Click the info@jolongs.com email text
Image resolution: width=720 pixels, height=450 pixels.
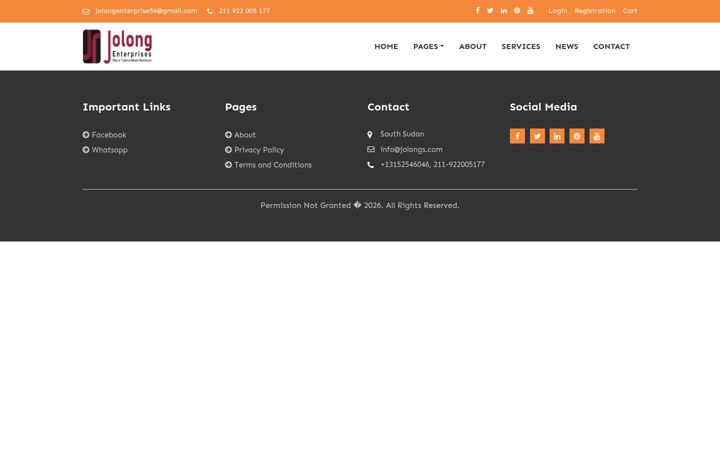coord(411,149)
